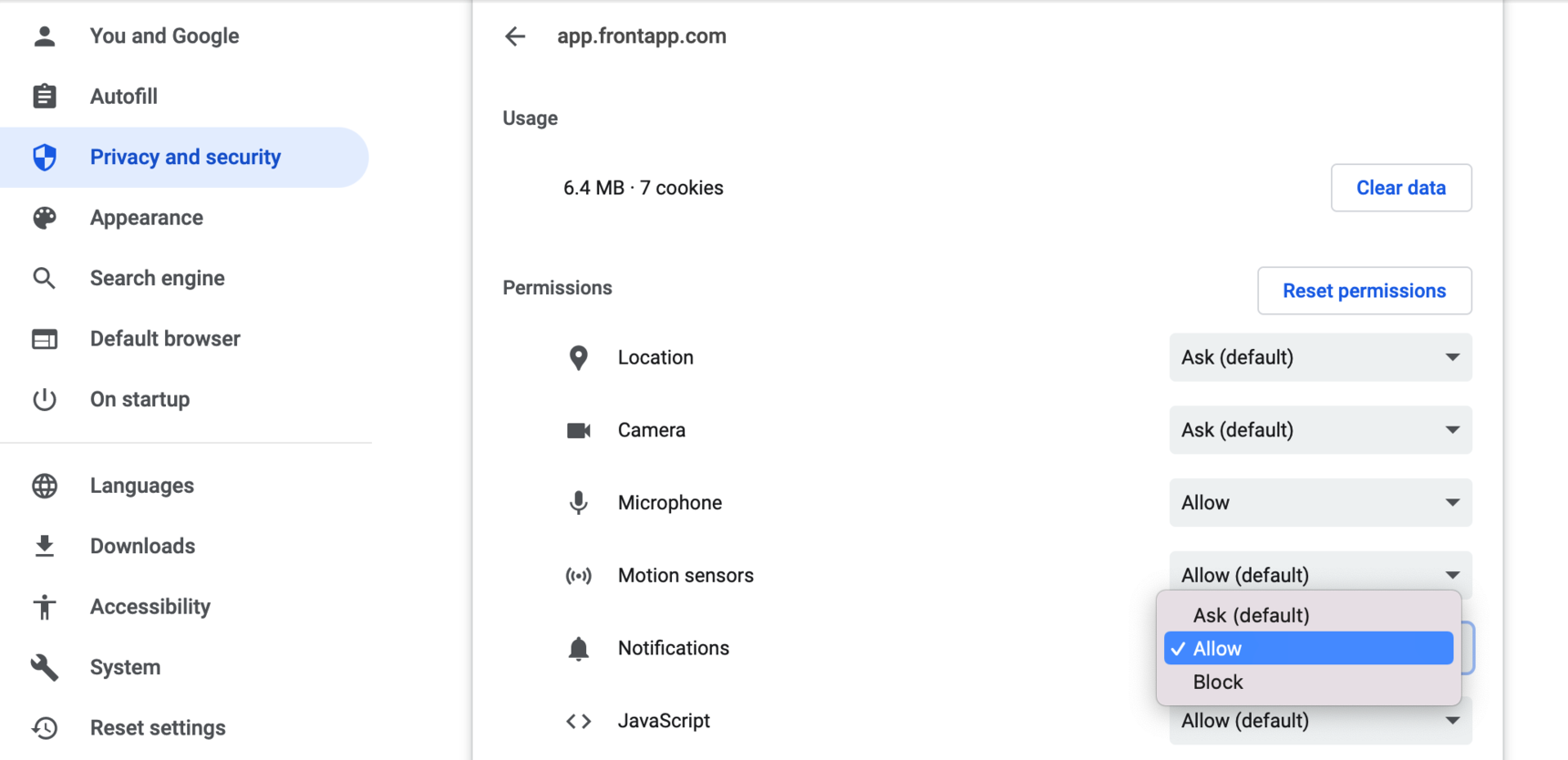This screenshot has height=760, width=1568.
Task: Click the Clear data button
Action: (1400, 188)
